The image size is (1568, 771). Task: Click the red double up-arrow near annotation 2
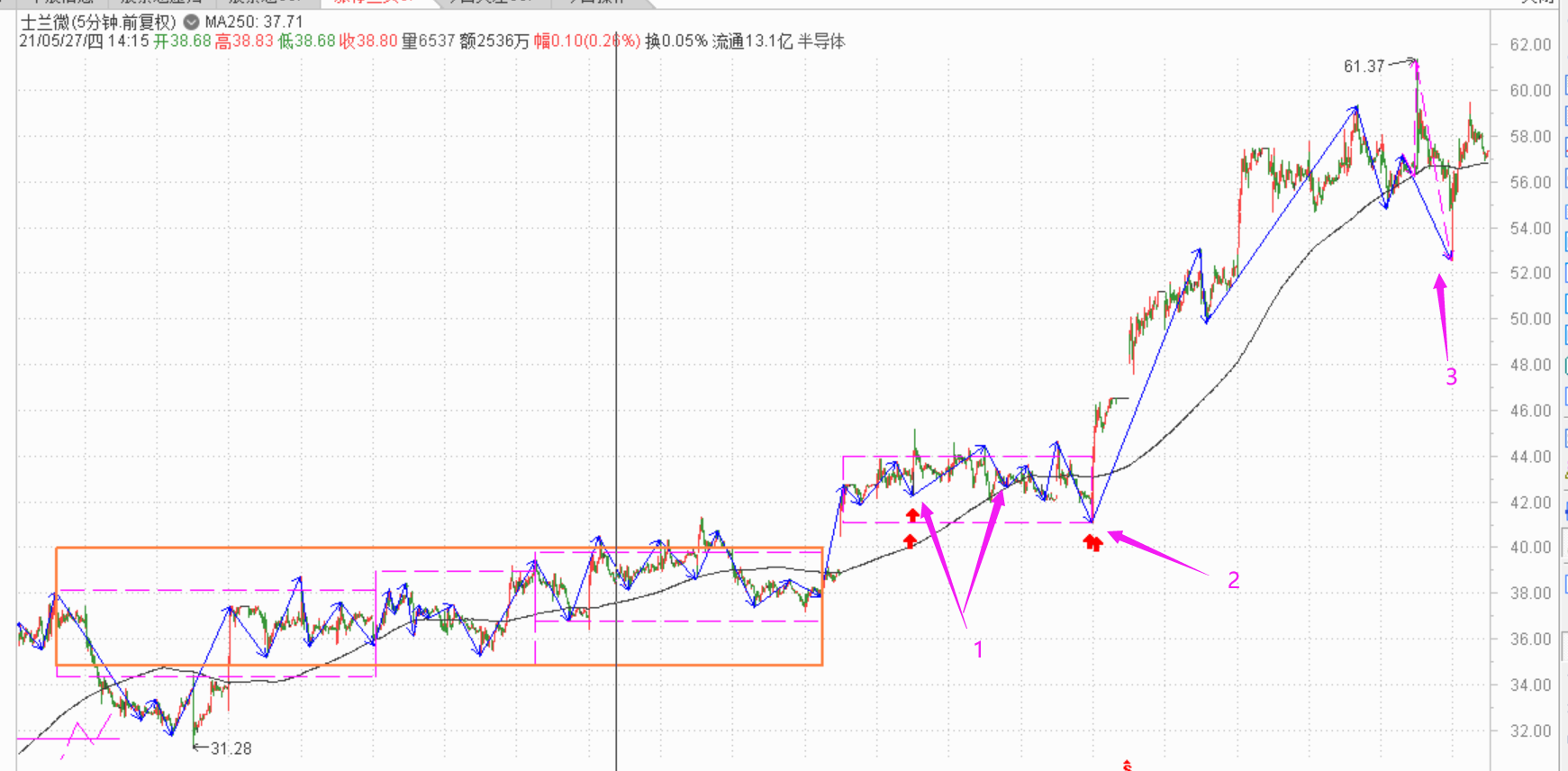(x=1092, y=542)
